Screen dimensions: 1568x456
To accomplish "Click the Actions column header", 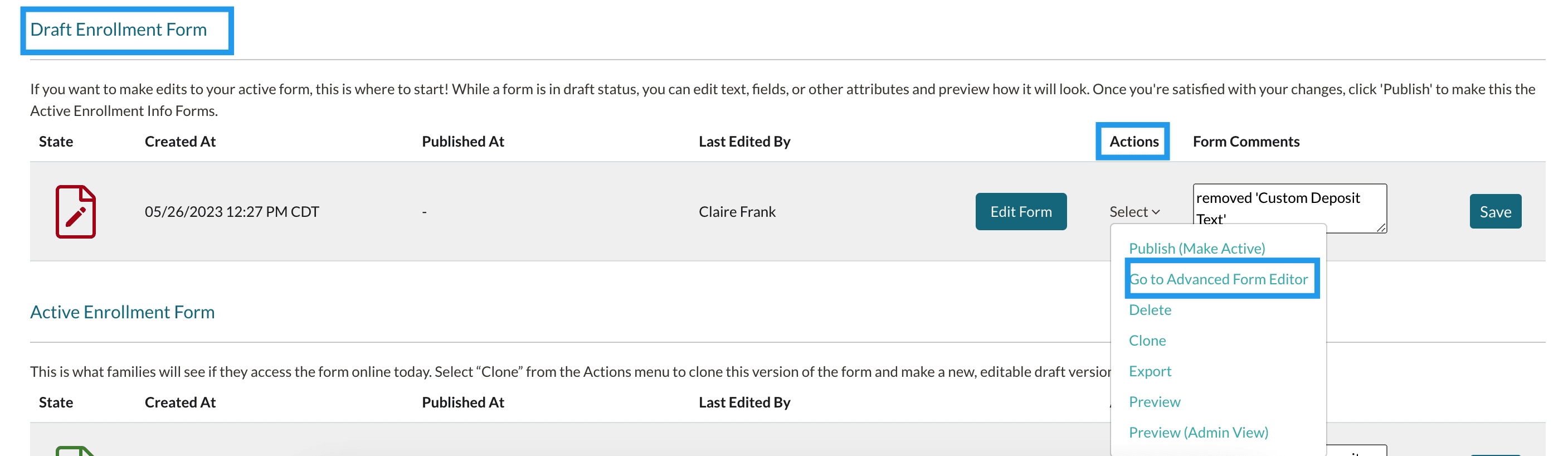I will (1133, 141).
